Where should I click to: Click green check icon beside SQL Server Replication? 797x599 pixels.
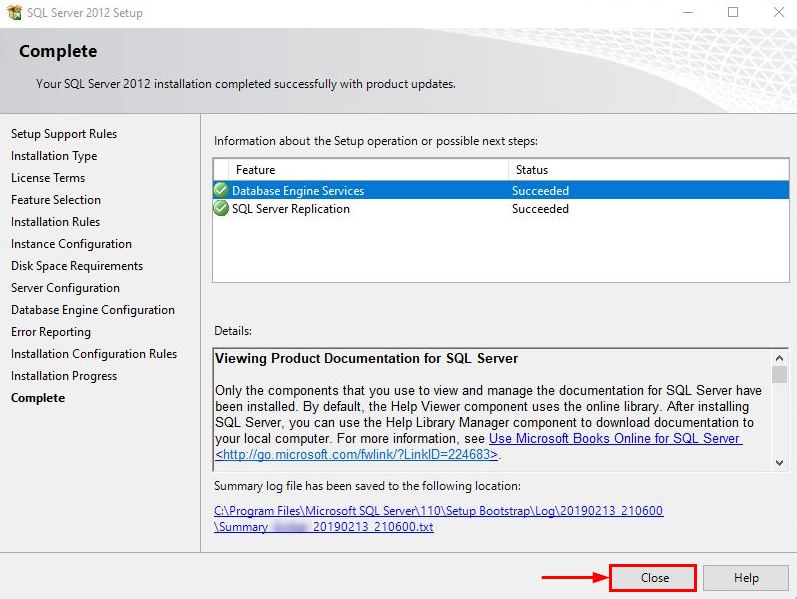click(221, 208)
